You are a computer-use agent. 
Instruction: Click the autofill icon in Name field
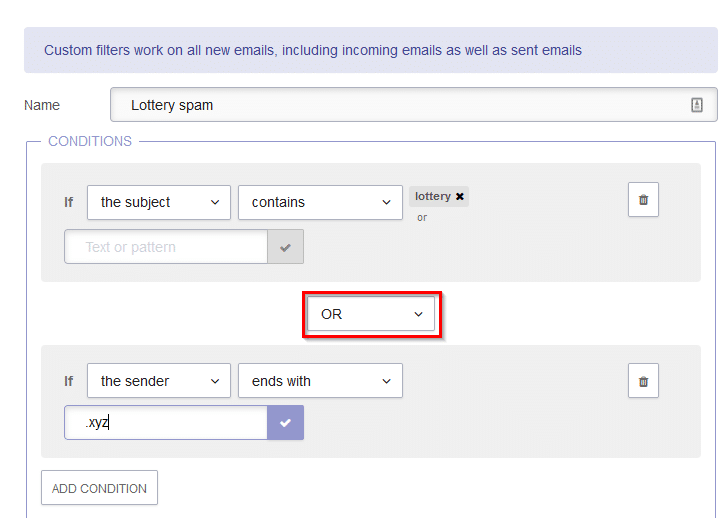click(696, 105)
